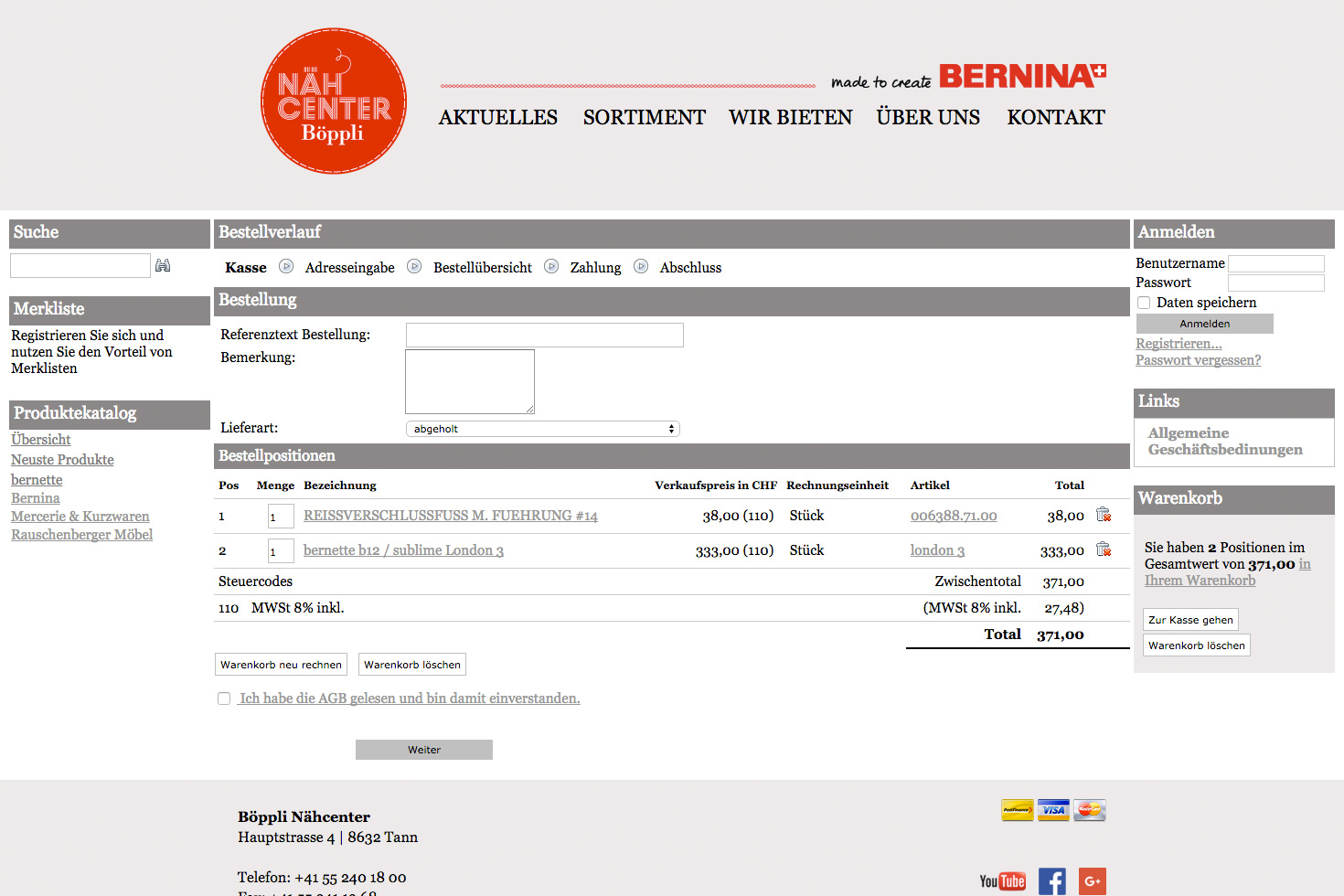Screen dimensions: 1344x896
Task: Click the Näh Center Böppli logo
Action: (333, 101)
